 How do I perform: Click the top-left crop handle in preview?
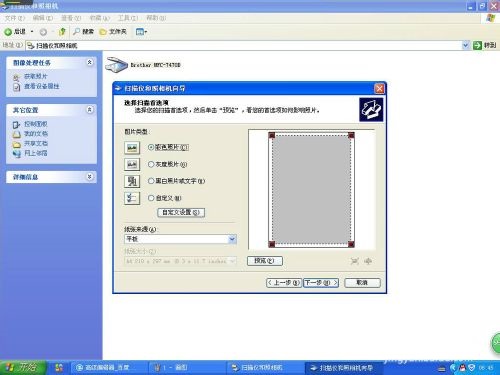pyautogui.click(x=272, y=135)
